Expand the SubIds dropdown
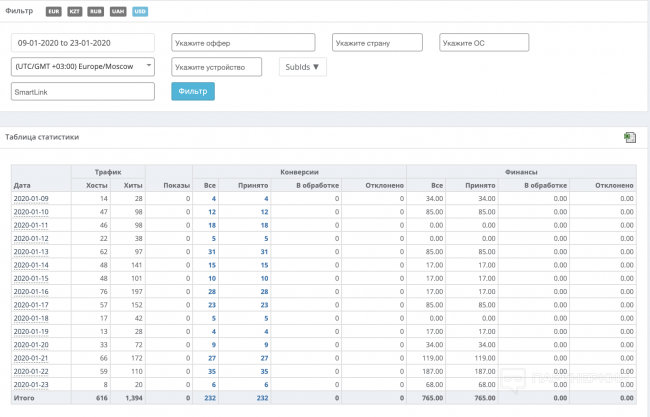 (x=302, y=67)
